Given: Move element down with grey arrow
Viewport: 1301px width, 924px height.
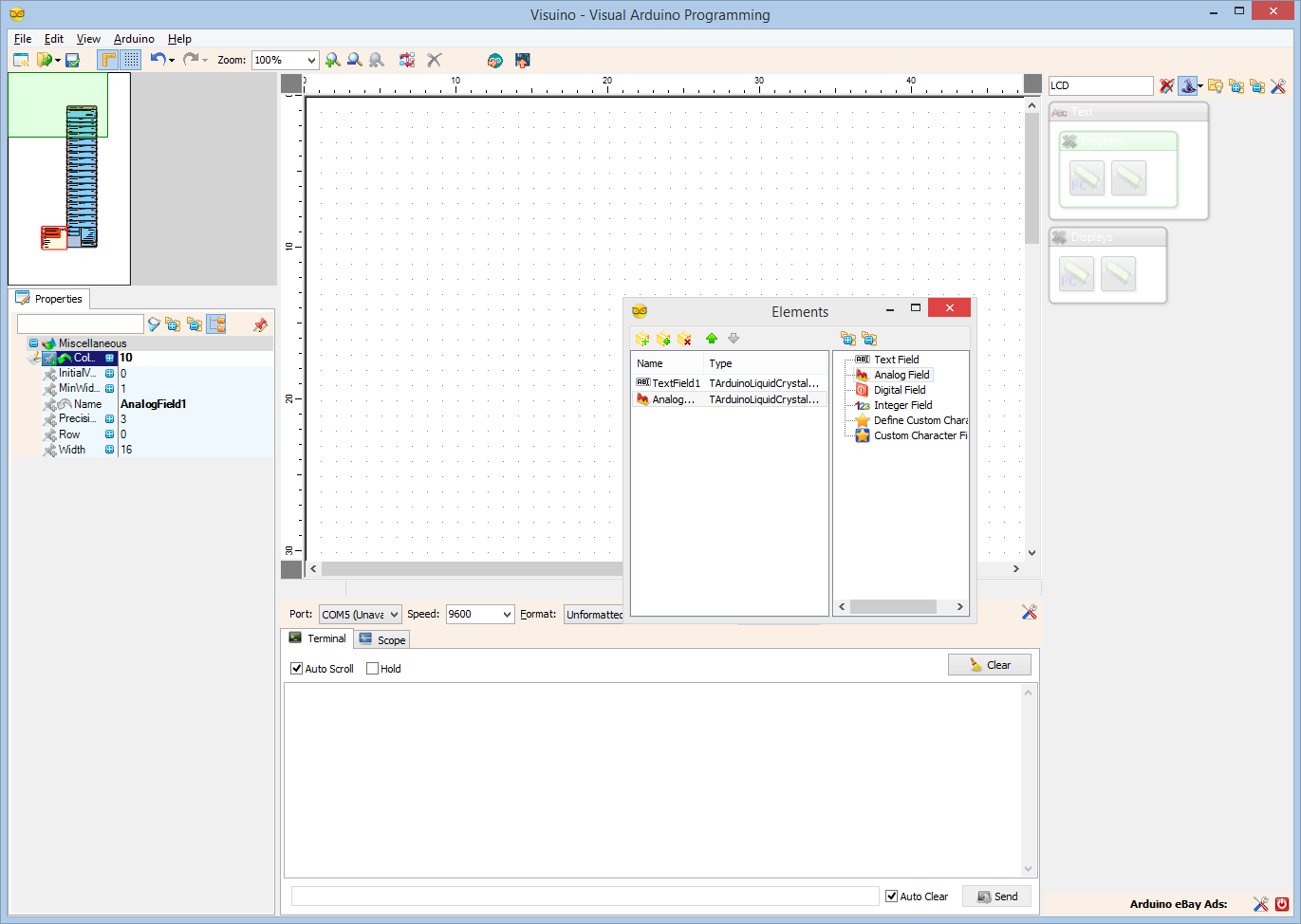Looking at the screenshot, I should tap(734, 339).
